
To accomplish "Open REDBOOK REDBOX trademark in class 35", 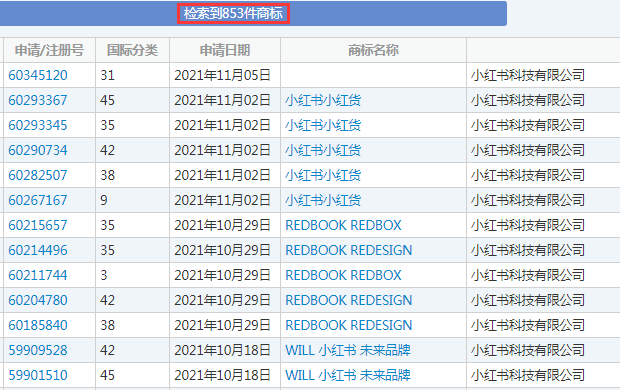I will (x=343, y=225).
